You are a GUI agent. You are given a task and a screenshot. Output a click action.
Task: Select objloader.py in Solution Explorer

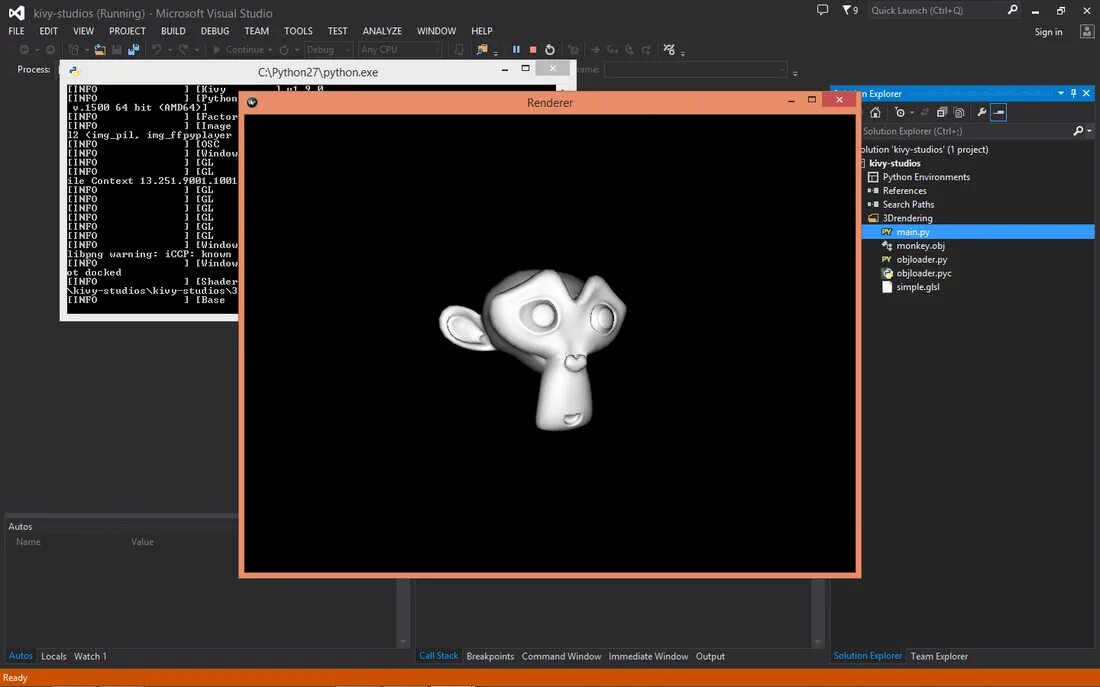coord(921,260)
